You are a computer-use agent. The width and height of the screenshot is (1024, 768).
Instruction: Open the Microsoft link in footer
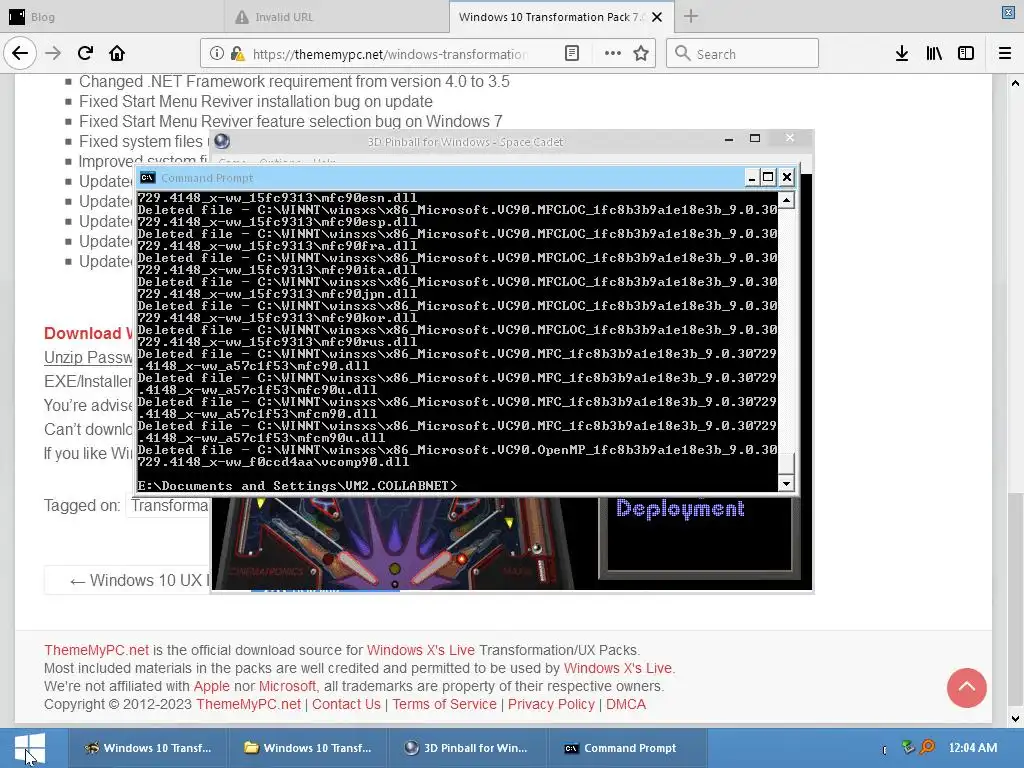(287, 686)
